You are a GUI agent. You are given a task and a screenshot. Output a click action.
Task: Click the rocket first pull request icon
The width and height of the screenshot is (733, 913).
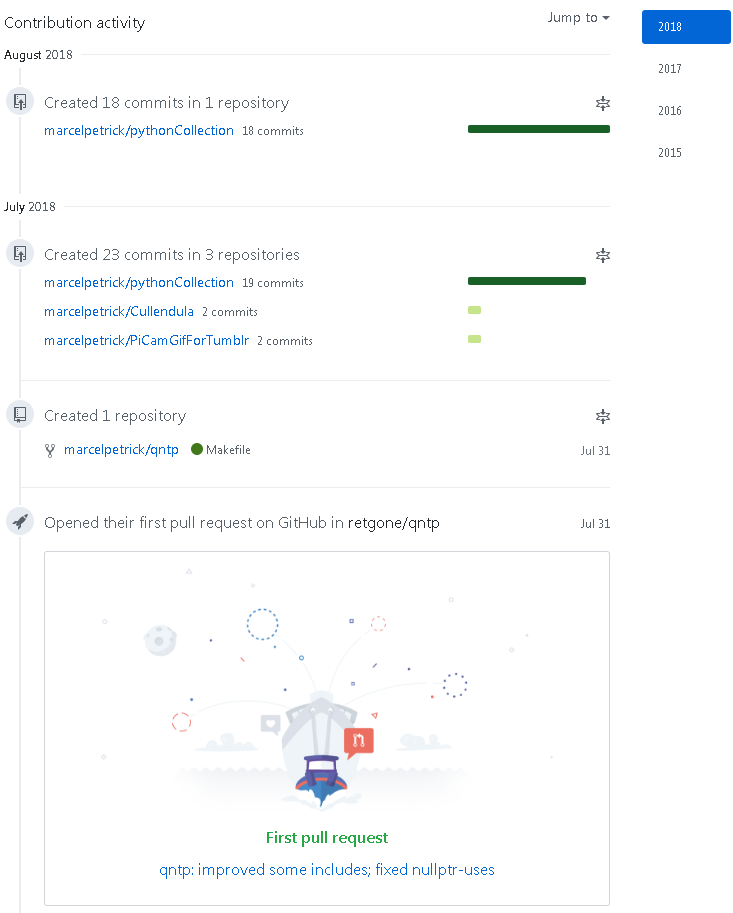click(x=20, y=522)
